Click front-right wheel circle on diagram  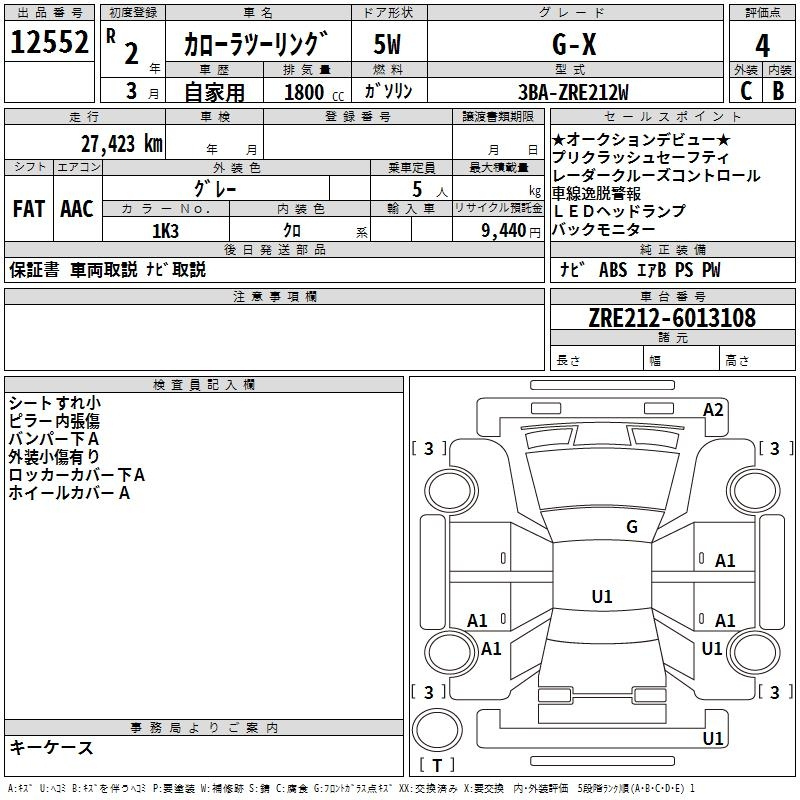(x=753, y=491)
